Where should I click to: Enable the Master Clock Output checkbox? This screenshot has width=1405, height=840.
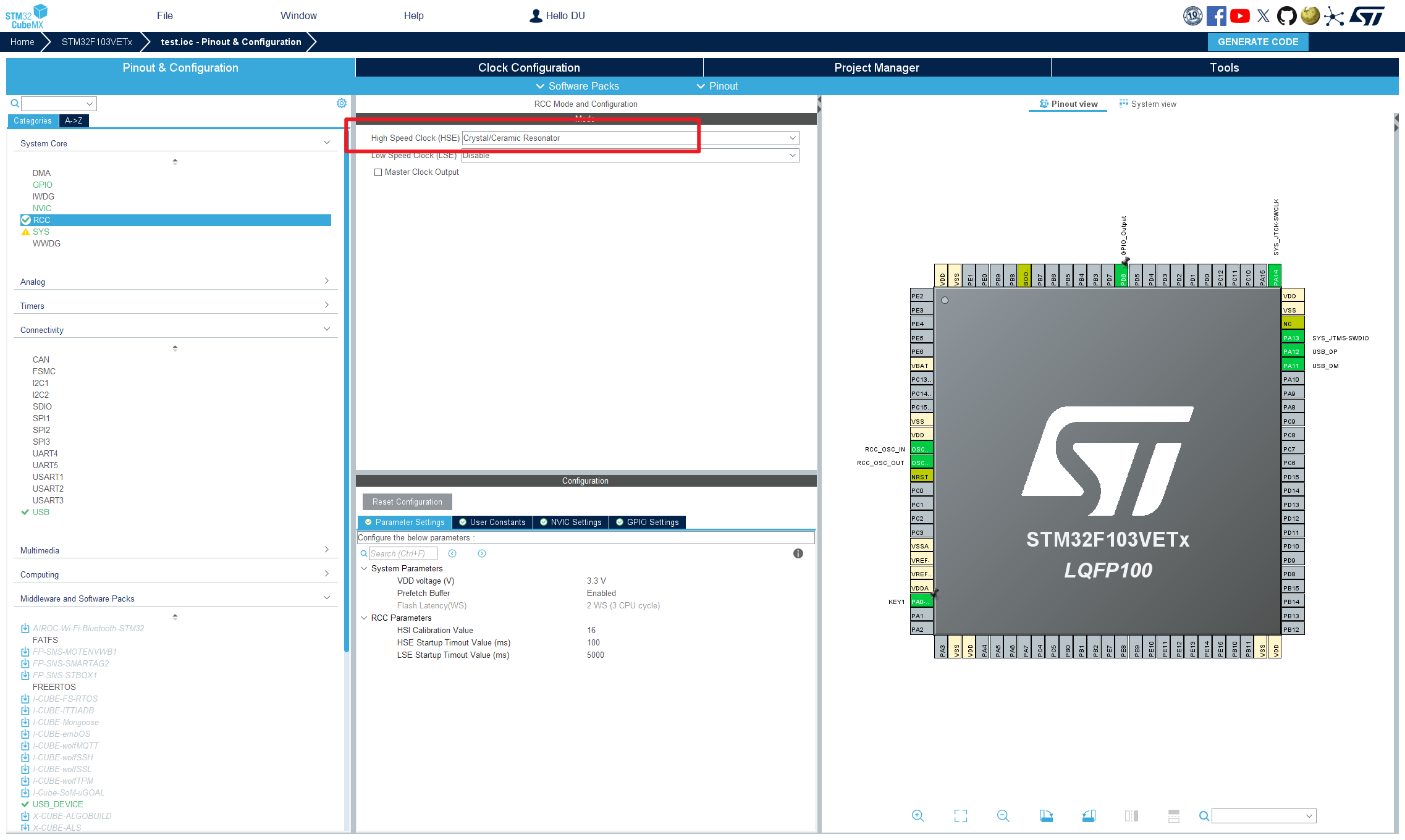378,172
